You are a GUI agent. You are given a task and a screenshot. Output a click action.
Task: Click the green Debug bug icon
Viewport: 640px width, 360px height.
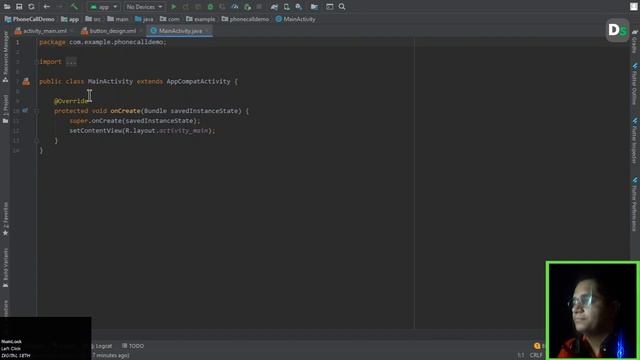210,7
